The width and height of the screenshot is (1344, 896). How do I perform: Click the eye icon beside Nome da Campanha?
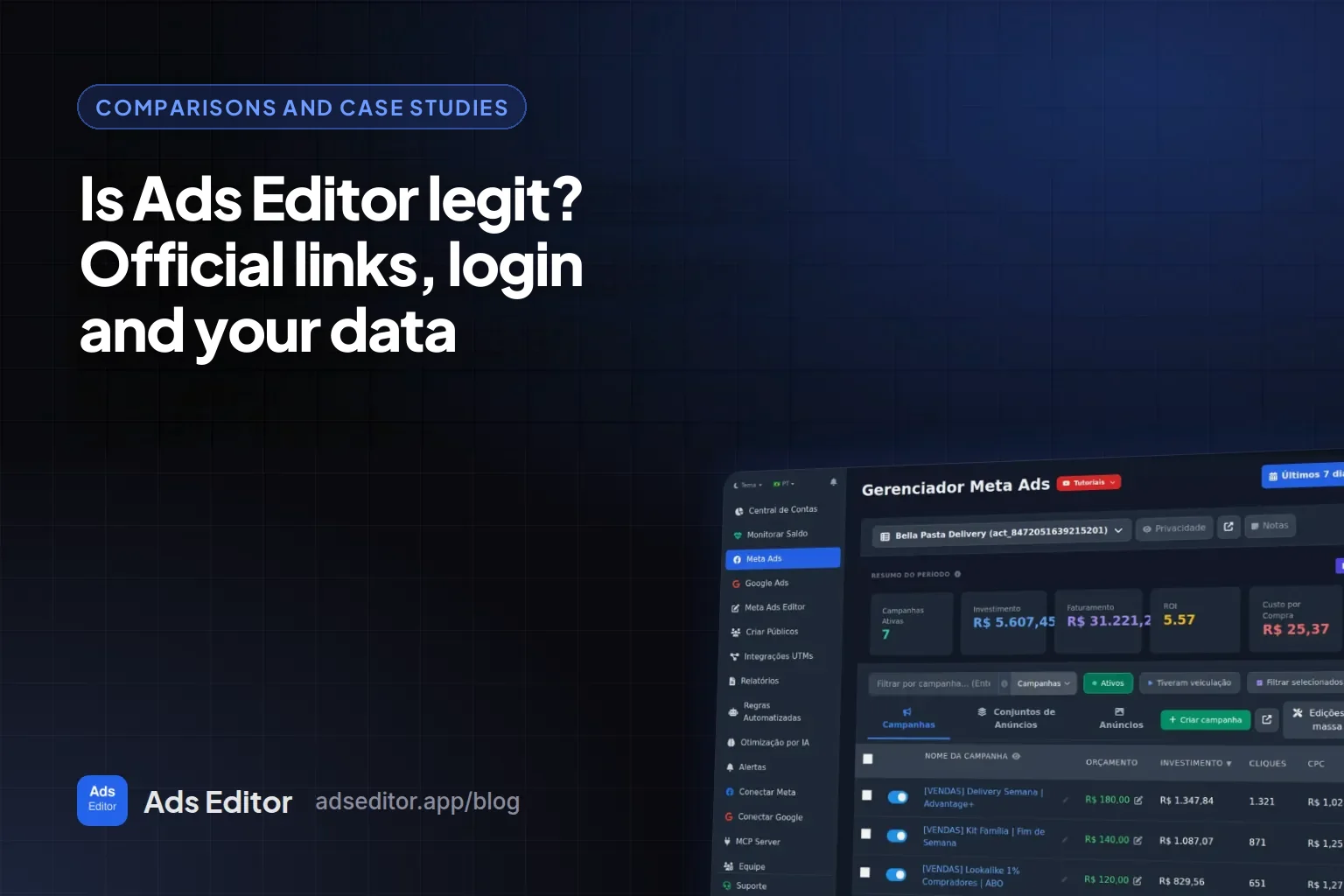coord(1016,756)
